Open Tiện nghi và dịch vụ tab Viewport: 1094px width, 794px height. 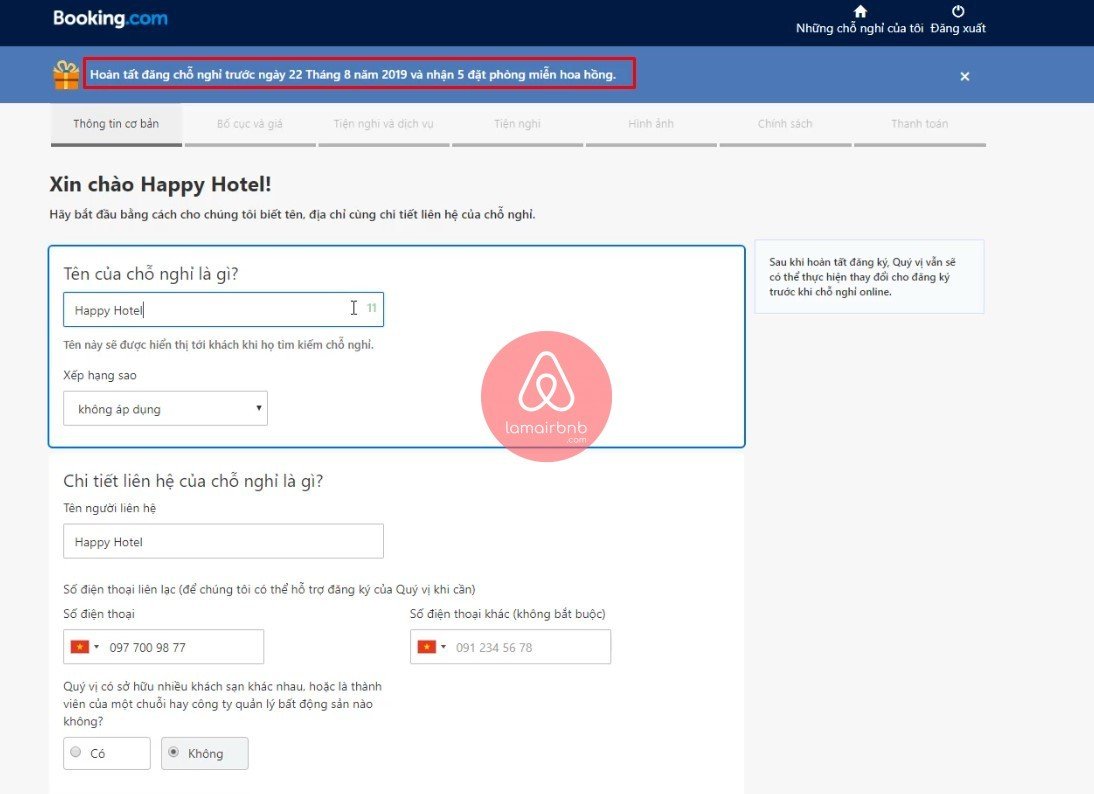point(383,123)
